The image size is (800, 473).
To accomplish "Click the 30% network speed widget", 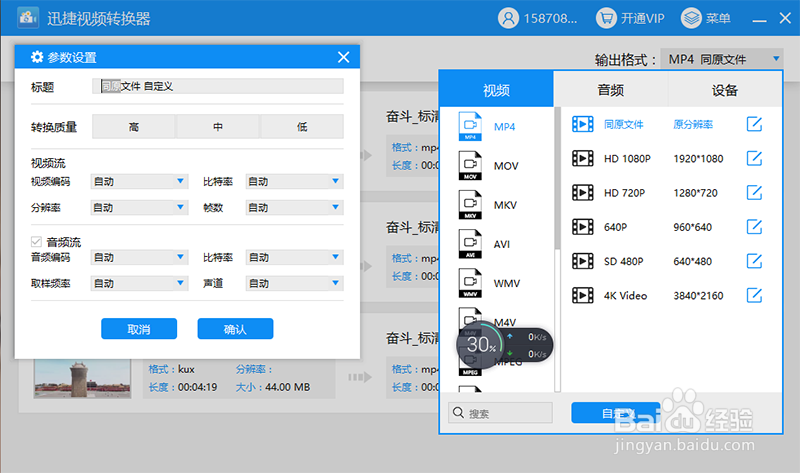I will pyautogui.click(x=504, y=345).
